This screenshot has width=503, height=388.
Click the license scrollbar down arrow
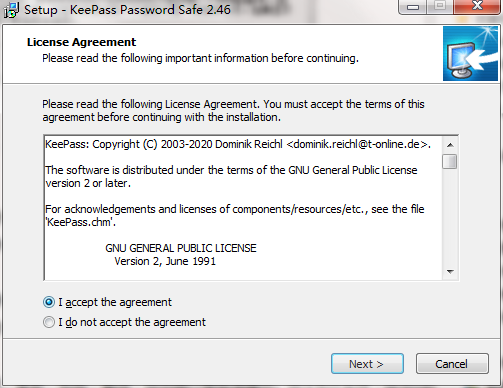(450, 272)
